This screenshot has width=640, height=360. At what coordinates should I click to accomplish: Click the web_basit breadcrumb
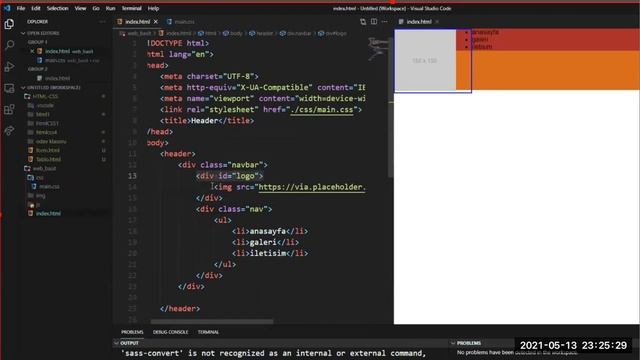pos(139,33)
